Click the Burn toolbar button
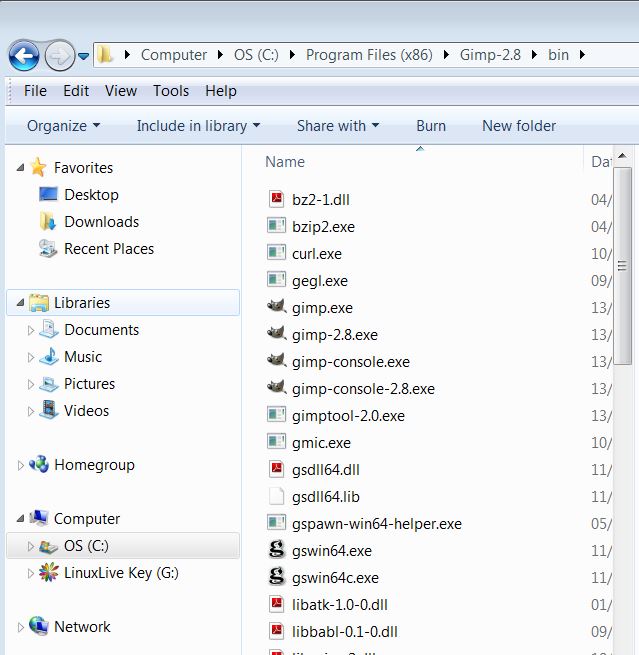This screenshot has height=655, width=639. [431, 126]
